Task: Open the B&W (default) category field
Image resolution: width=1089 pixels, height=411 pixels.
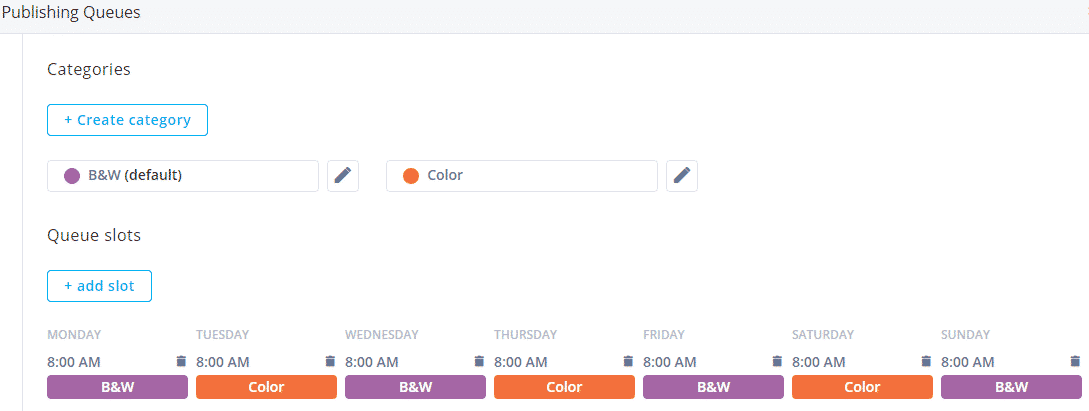Action: click(x=183, y=176)
